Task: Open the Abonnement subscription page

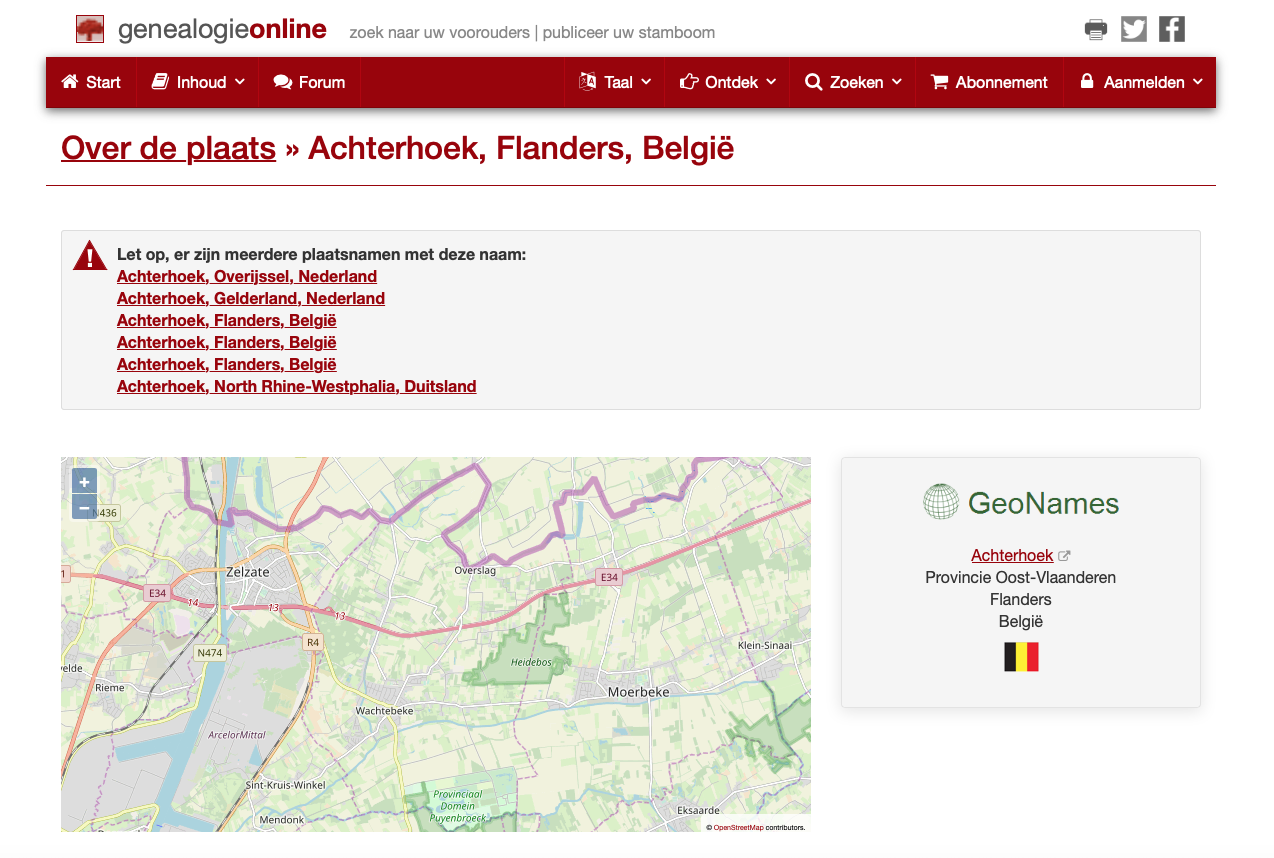Action: (989, 82)
